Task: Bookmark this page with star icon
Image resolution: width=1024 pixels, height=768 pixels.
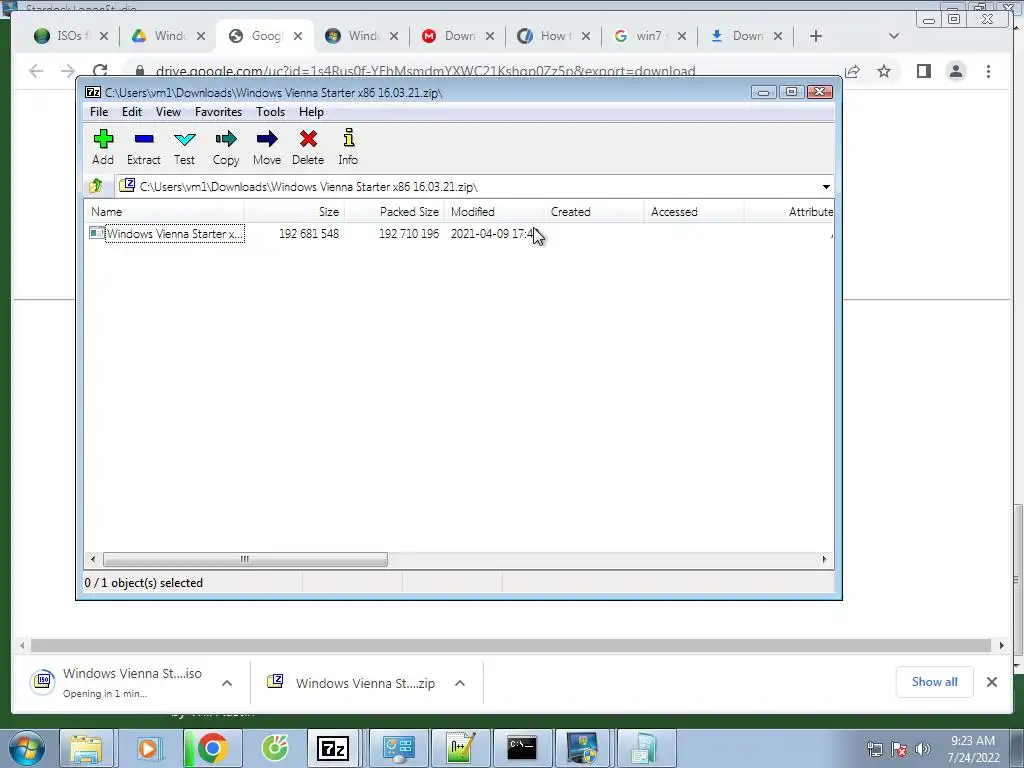Action: click(x=884, y=71)
